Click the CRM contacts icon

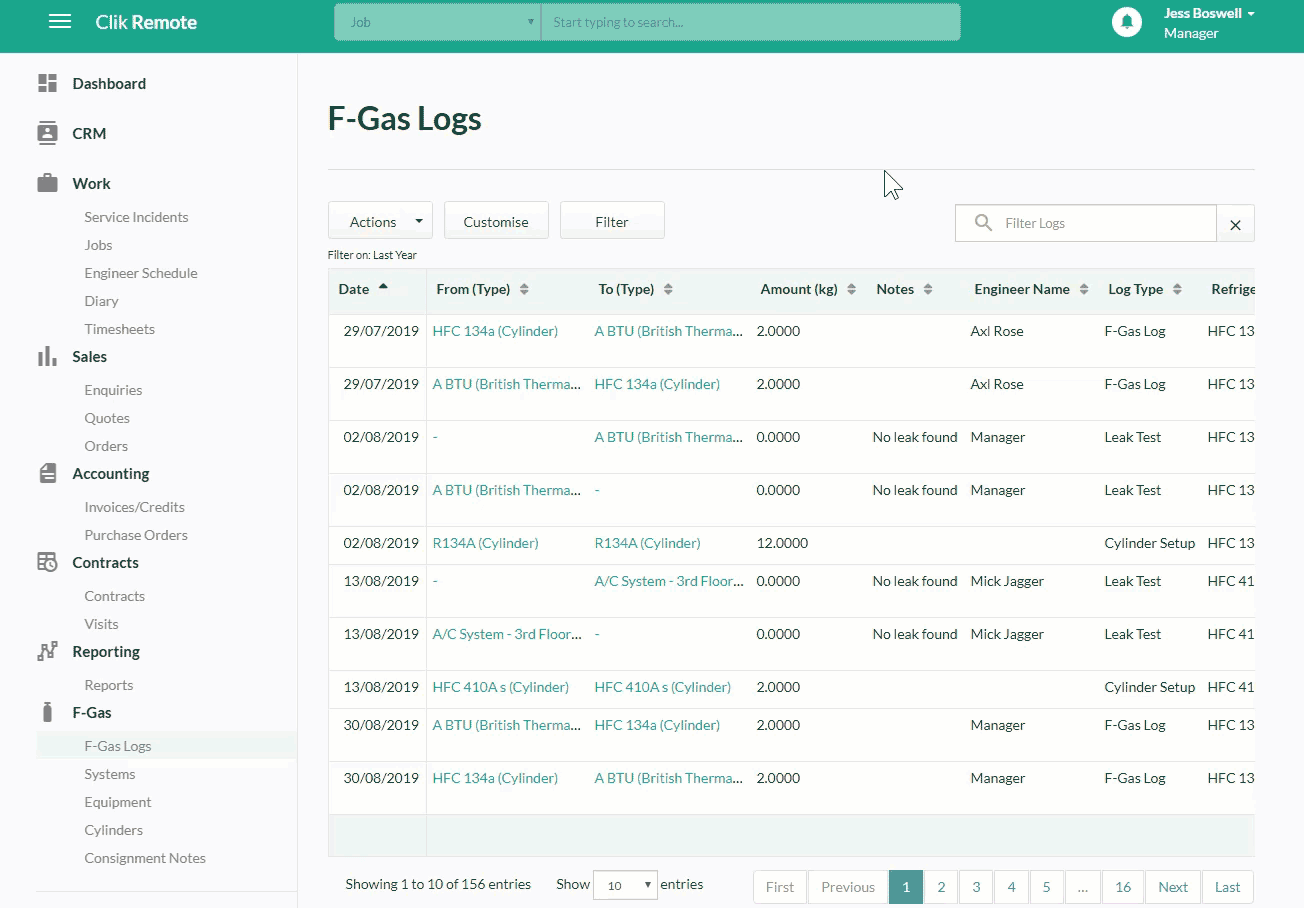pos(47,133)
